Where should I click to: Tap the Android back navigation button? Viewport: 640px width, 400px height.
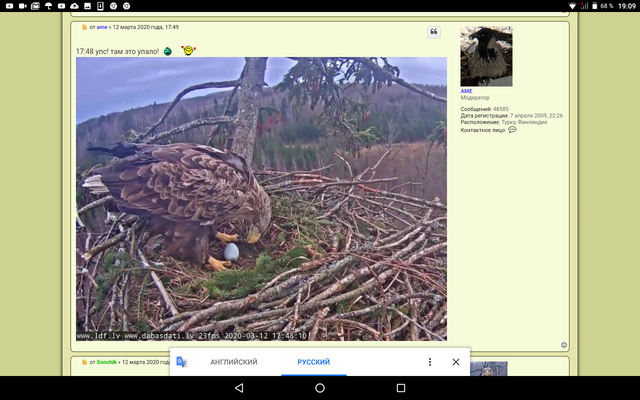(x=239, y=388)
